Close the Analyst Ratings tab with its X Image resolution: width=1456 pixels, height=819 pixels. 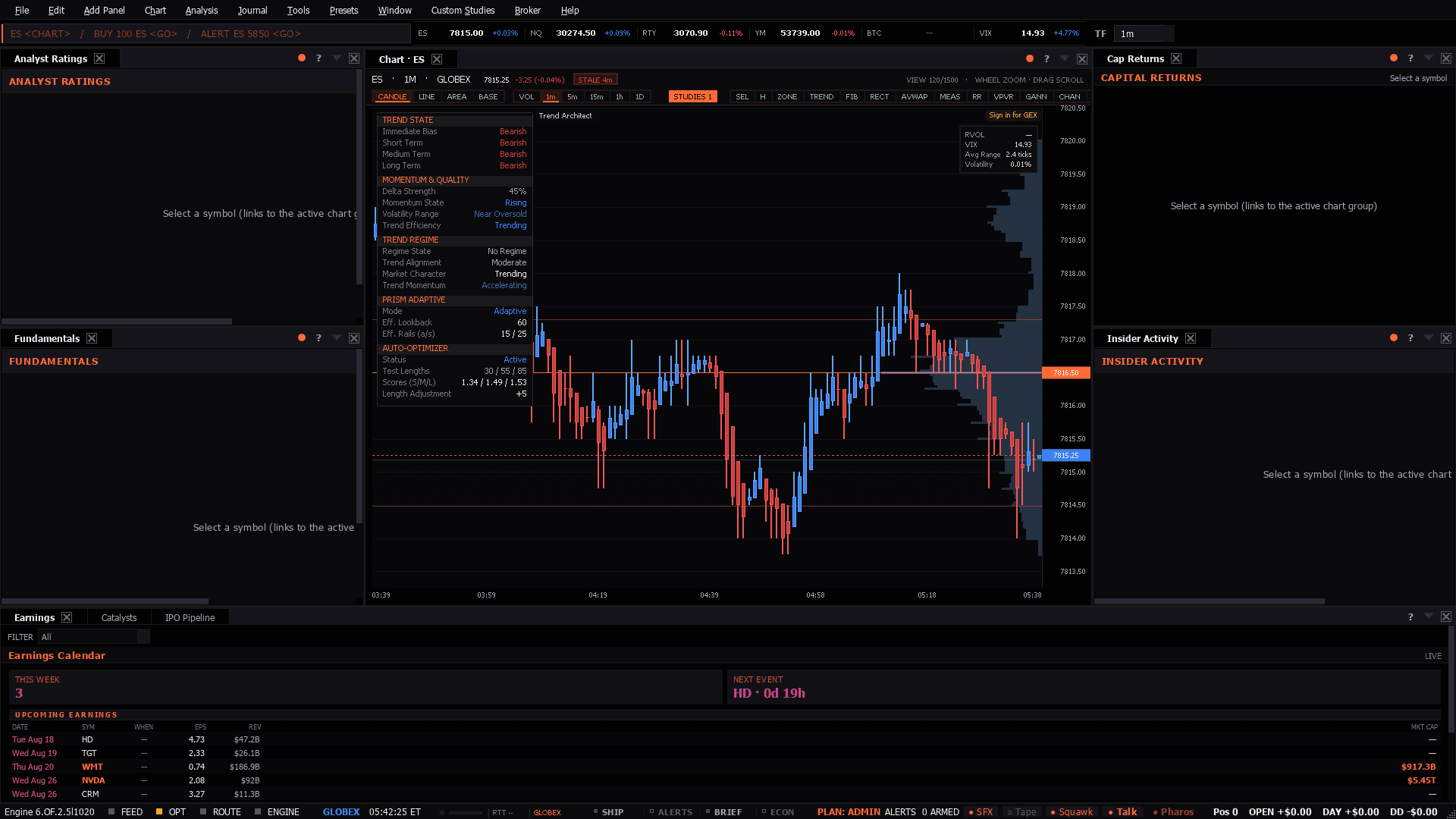coord(99,58)
